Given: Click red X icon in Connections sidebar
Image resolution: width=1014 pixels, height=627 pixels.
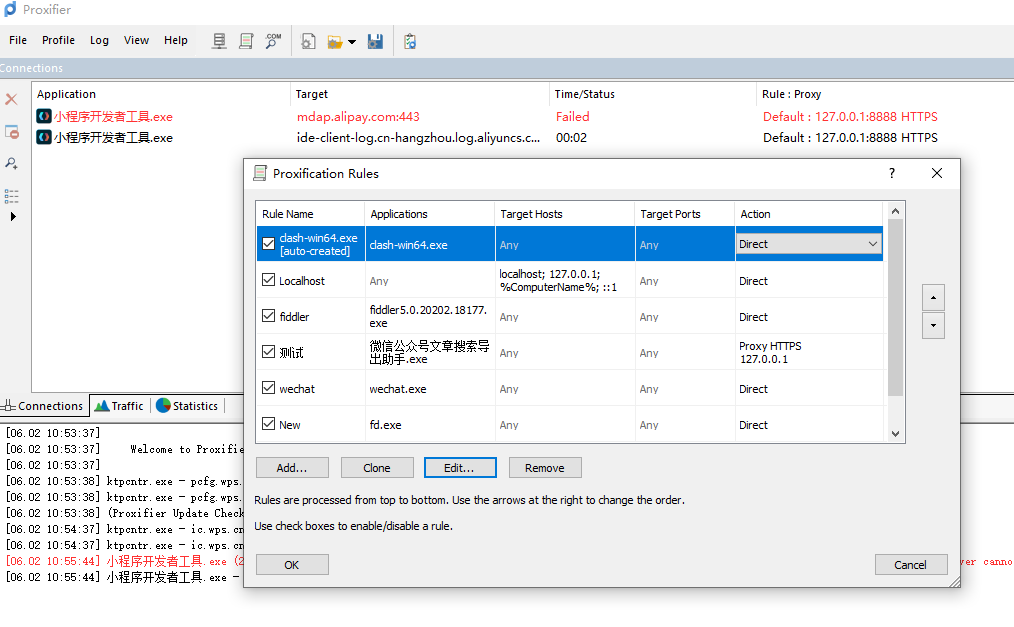Looking at the screenshot, I should (x=11, y=99).
